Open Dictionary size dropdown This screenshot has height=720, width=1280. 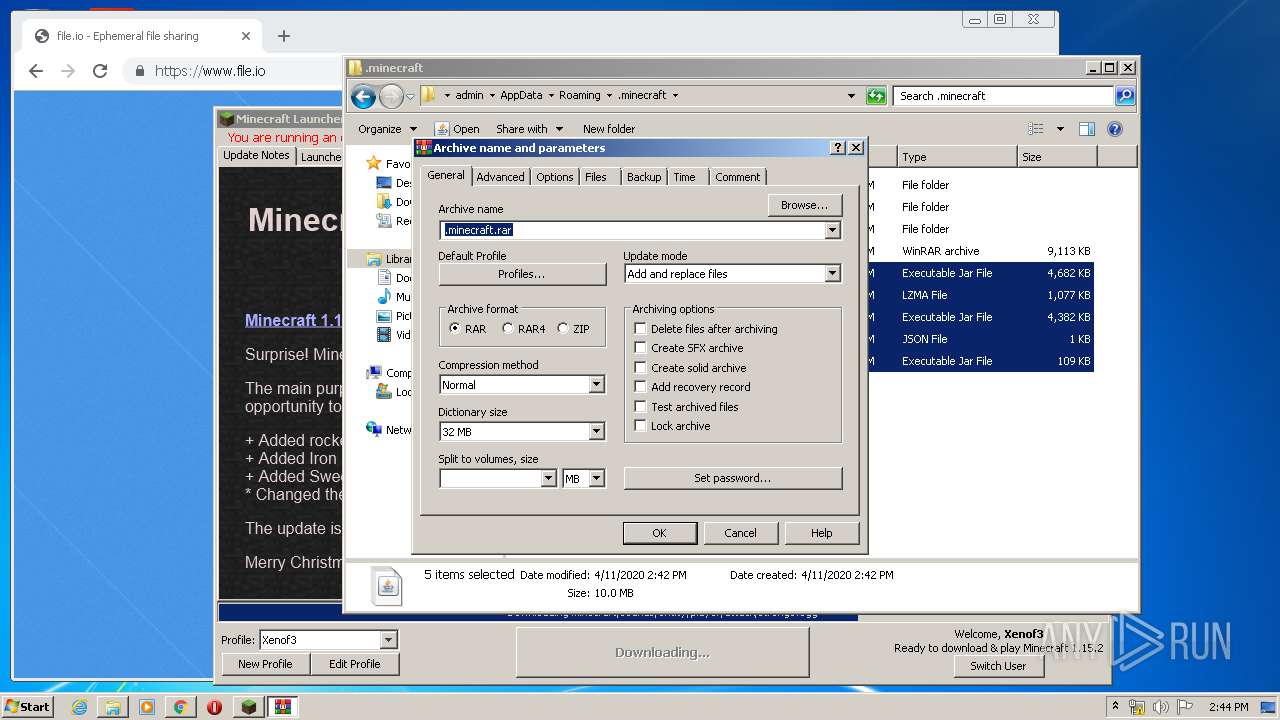pos(596,432)
